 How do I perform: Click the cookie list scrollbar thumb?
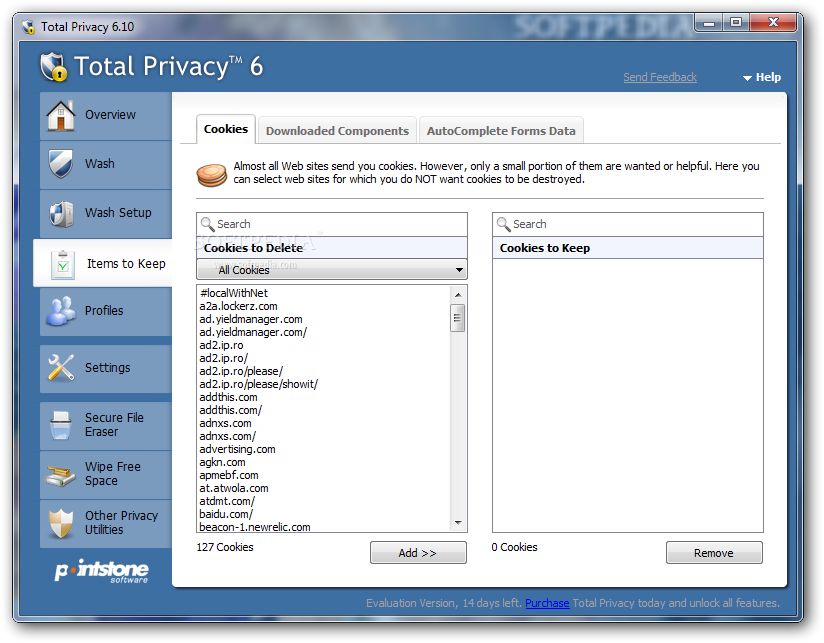(457, 318)
